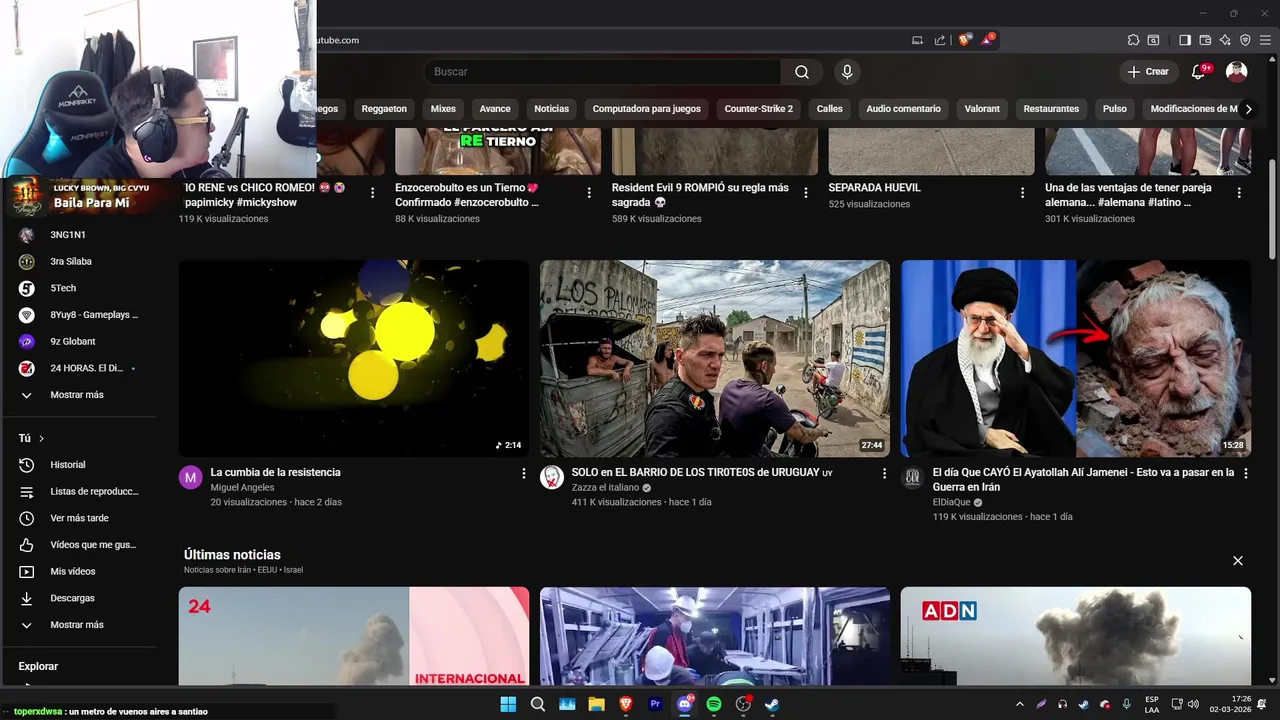
Task: Open the ADN news explosion thumbnail
Action: tap(1076, 636)
